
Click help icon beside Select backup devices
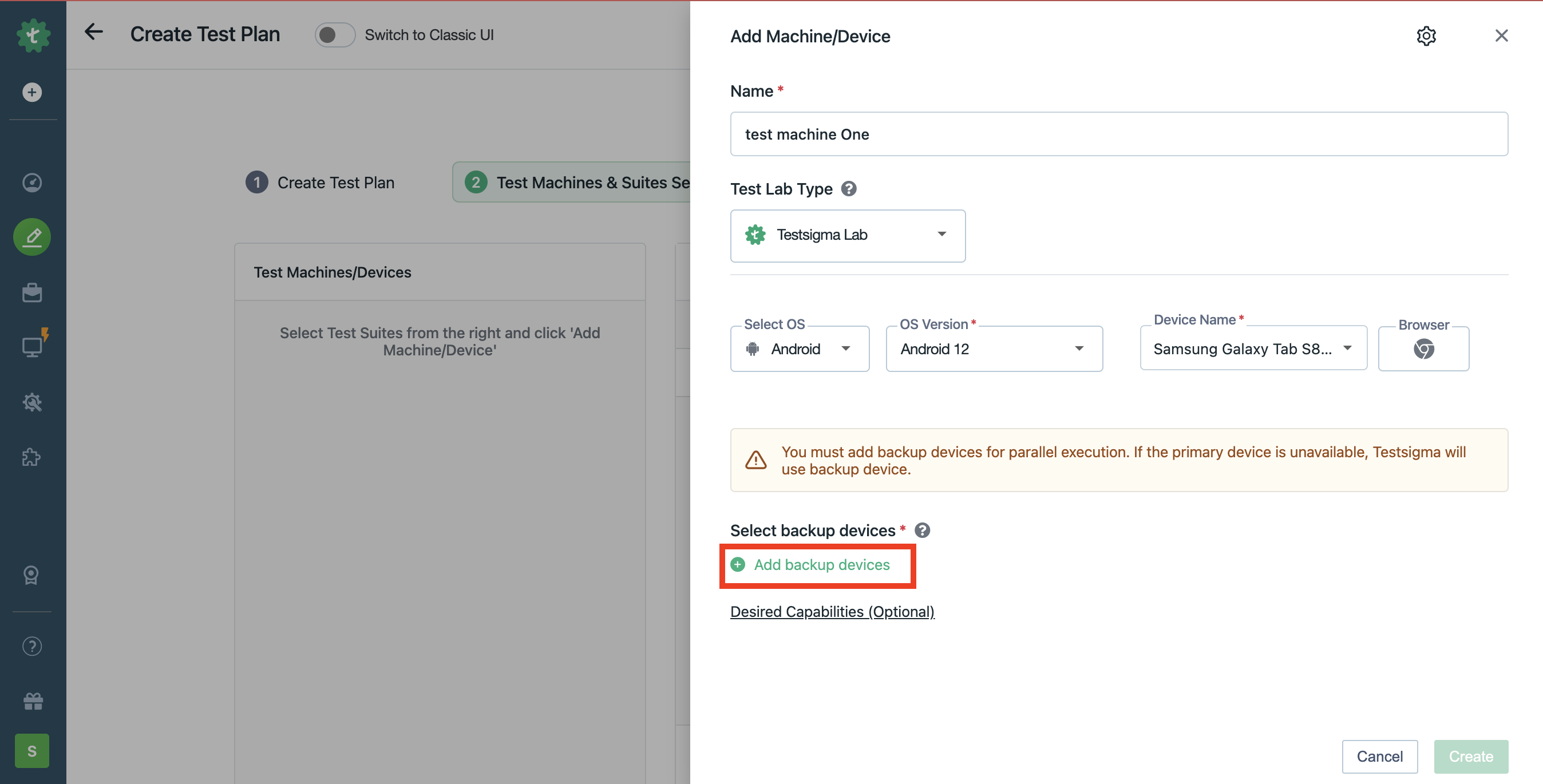pos(923,530)
